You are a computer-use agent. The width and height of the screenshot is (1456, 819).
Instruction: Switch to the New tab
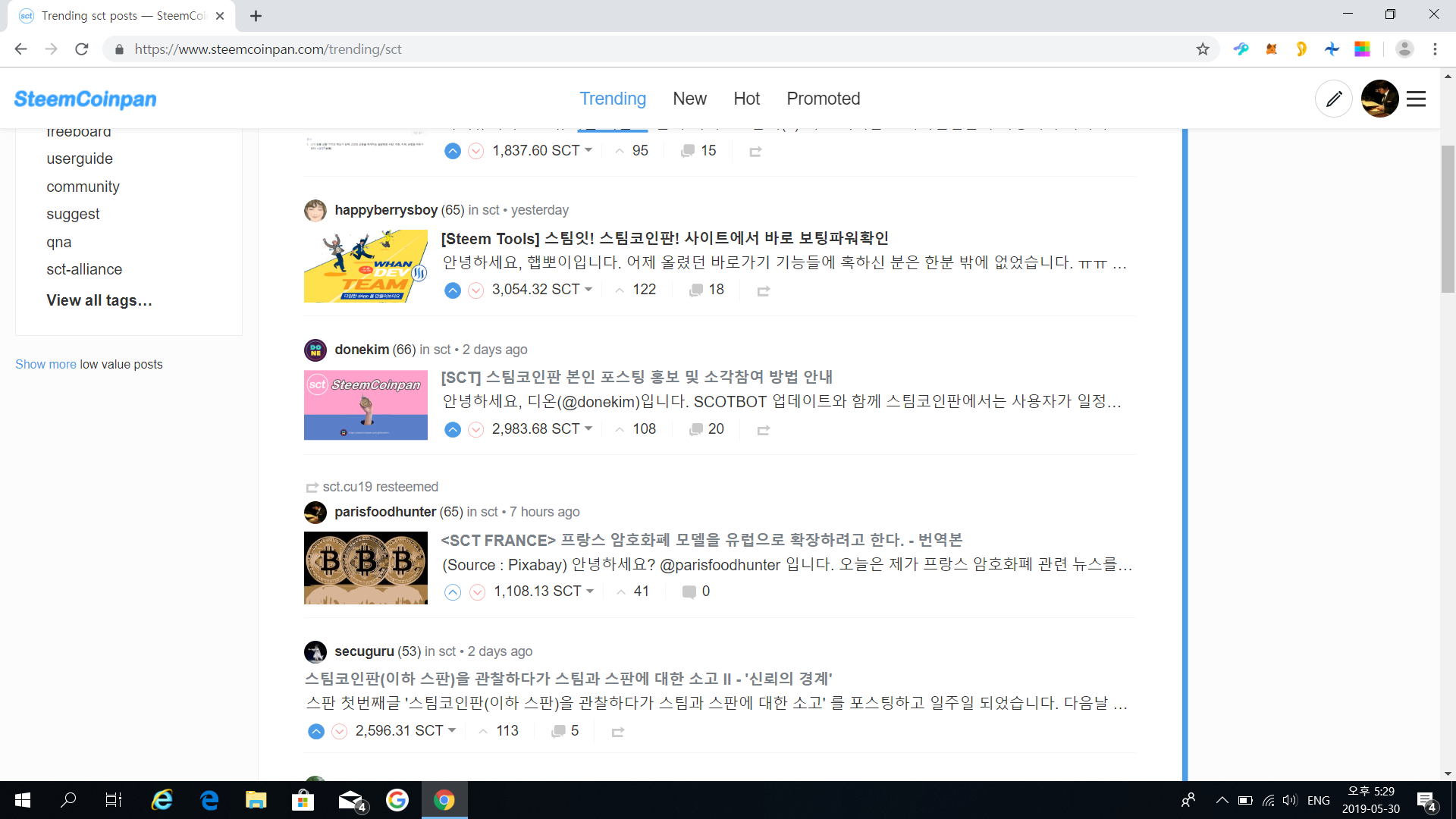click(x=689, y=99)
